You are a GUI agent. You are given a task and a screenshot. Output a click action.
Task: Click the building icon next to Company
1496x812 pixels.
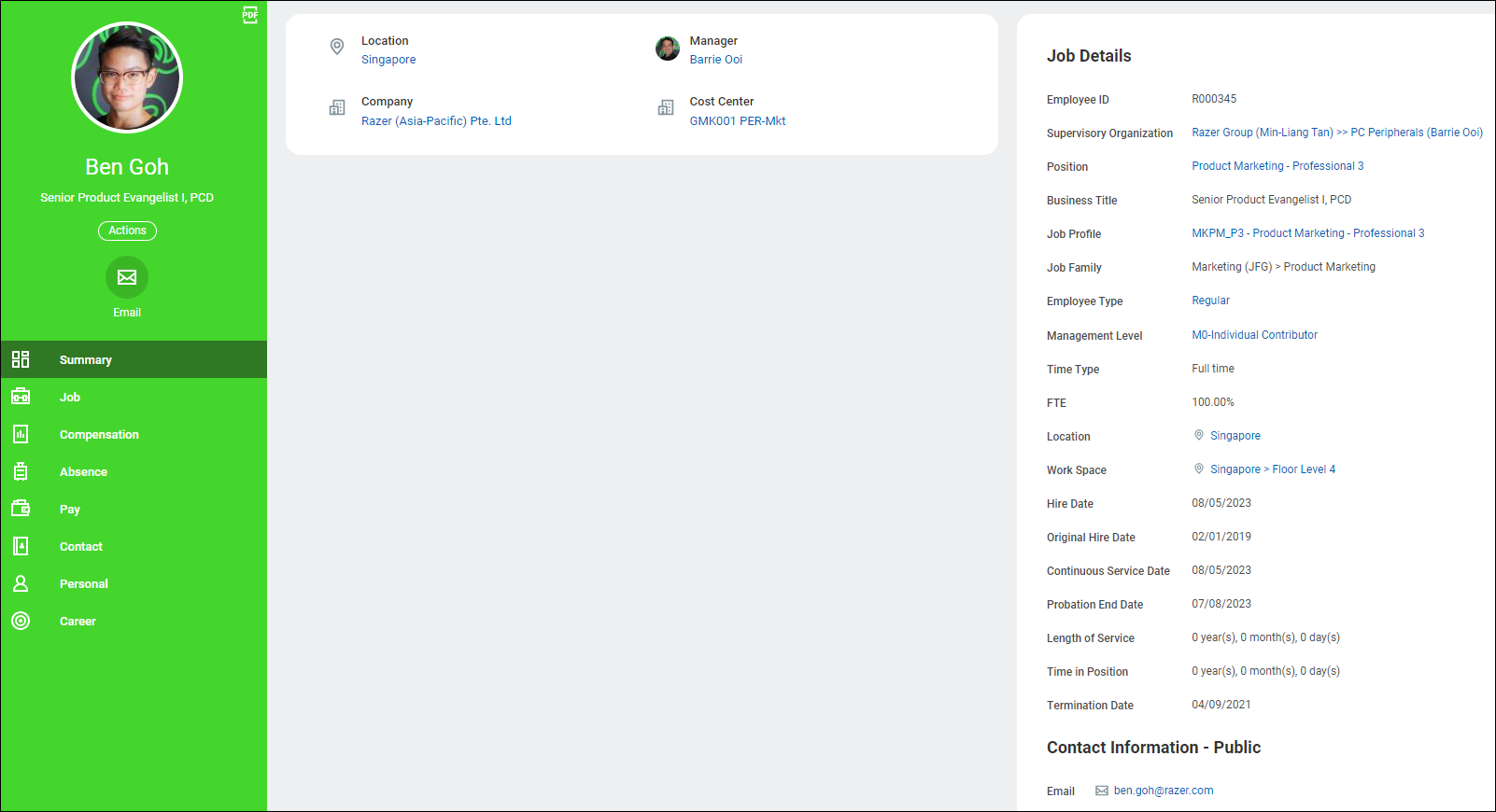click(x=337, y=108)
